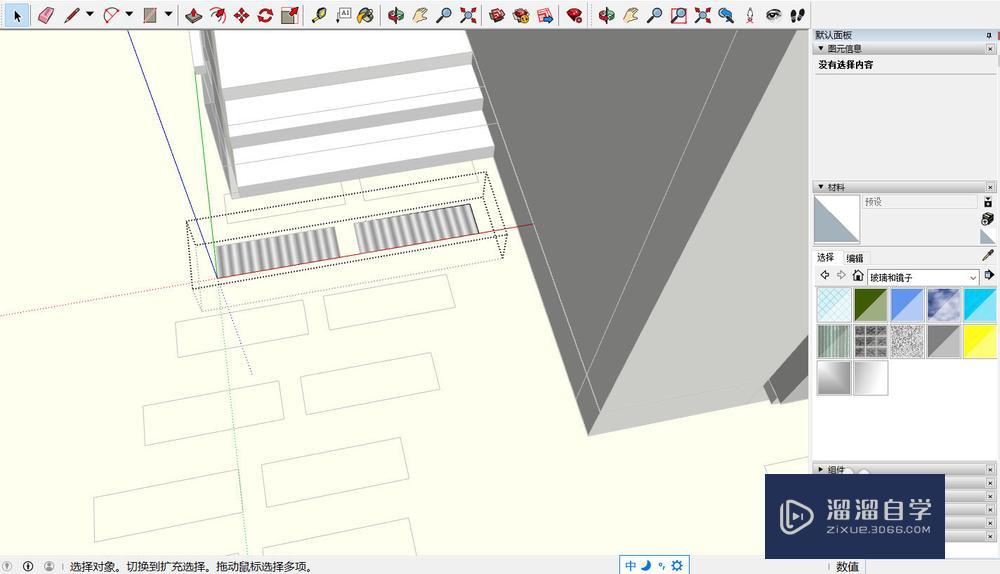Image resolution: width=1000 pixels, height=574 pixels.
Task: Pick the material eyedropper sample tool
Action: click(x=988, y=256)
